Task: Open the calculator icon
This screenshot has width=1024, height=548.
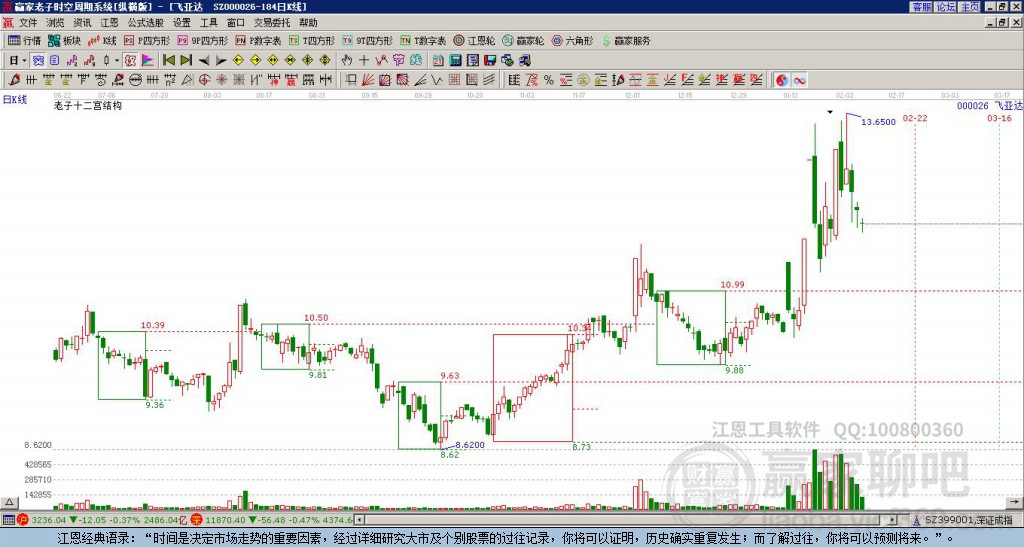Action: [x=455, y=60]
